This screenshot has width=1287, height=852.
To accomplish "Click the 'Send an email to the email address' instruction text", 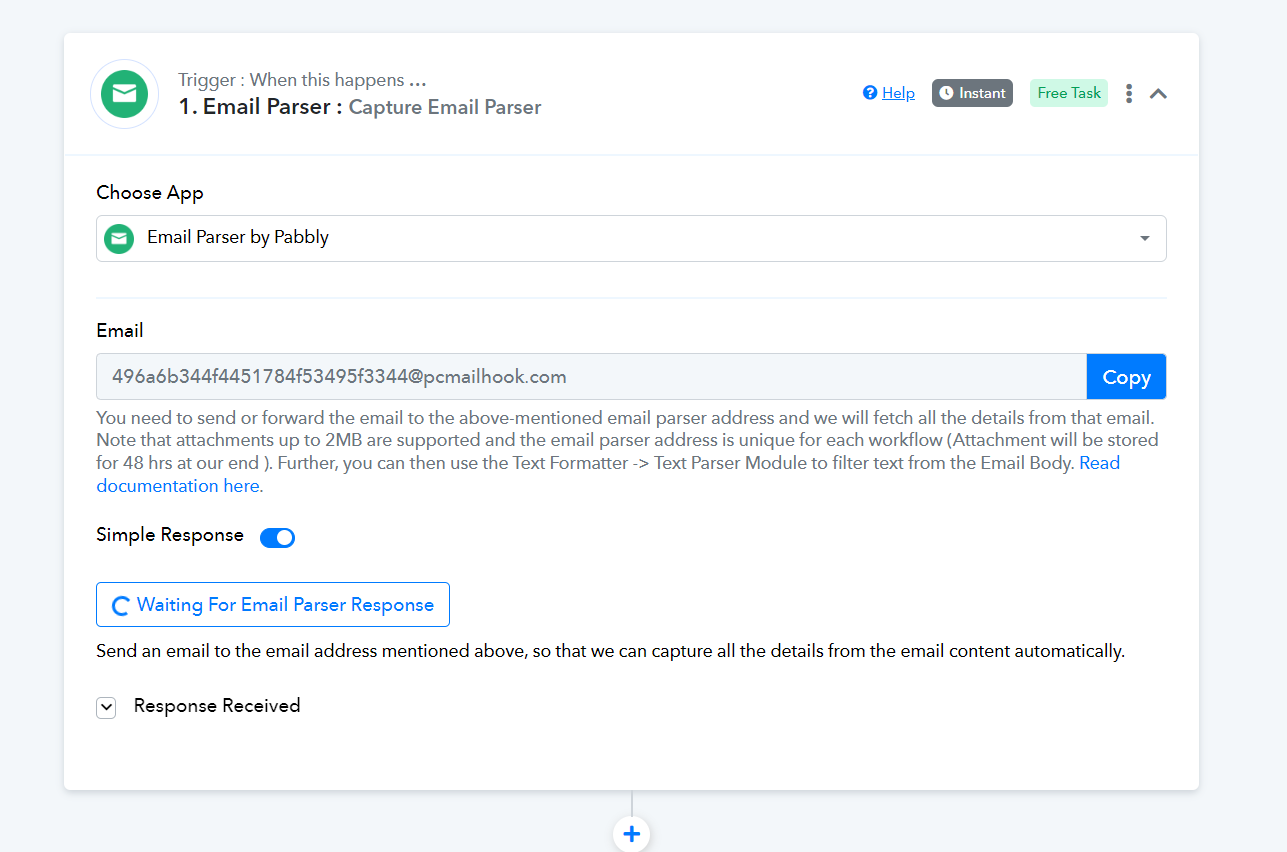I will point(611,652).
